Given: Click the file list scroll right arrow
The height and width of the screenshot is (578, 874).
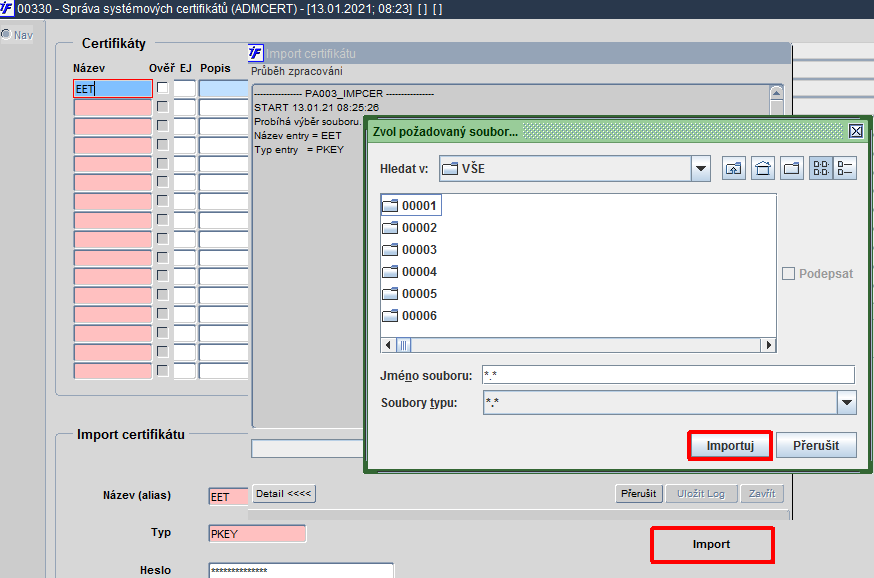Looking at the screenshot, I should point(769,345).
